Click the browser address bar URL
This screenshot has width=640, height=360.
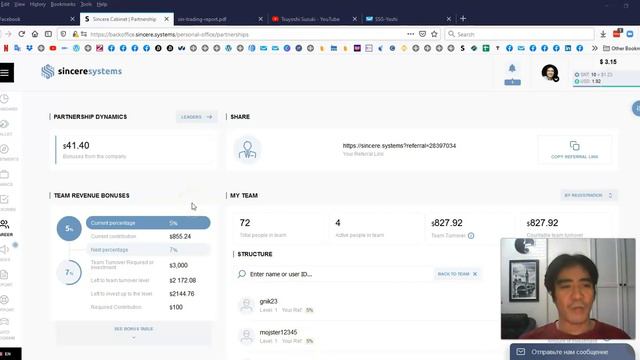[169, 35]
